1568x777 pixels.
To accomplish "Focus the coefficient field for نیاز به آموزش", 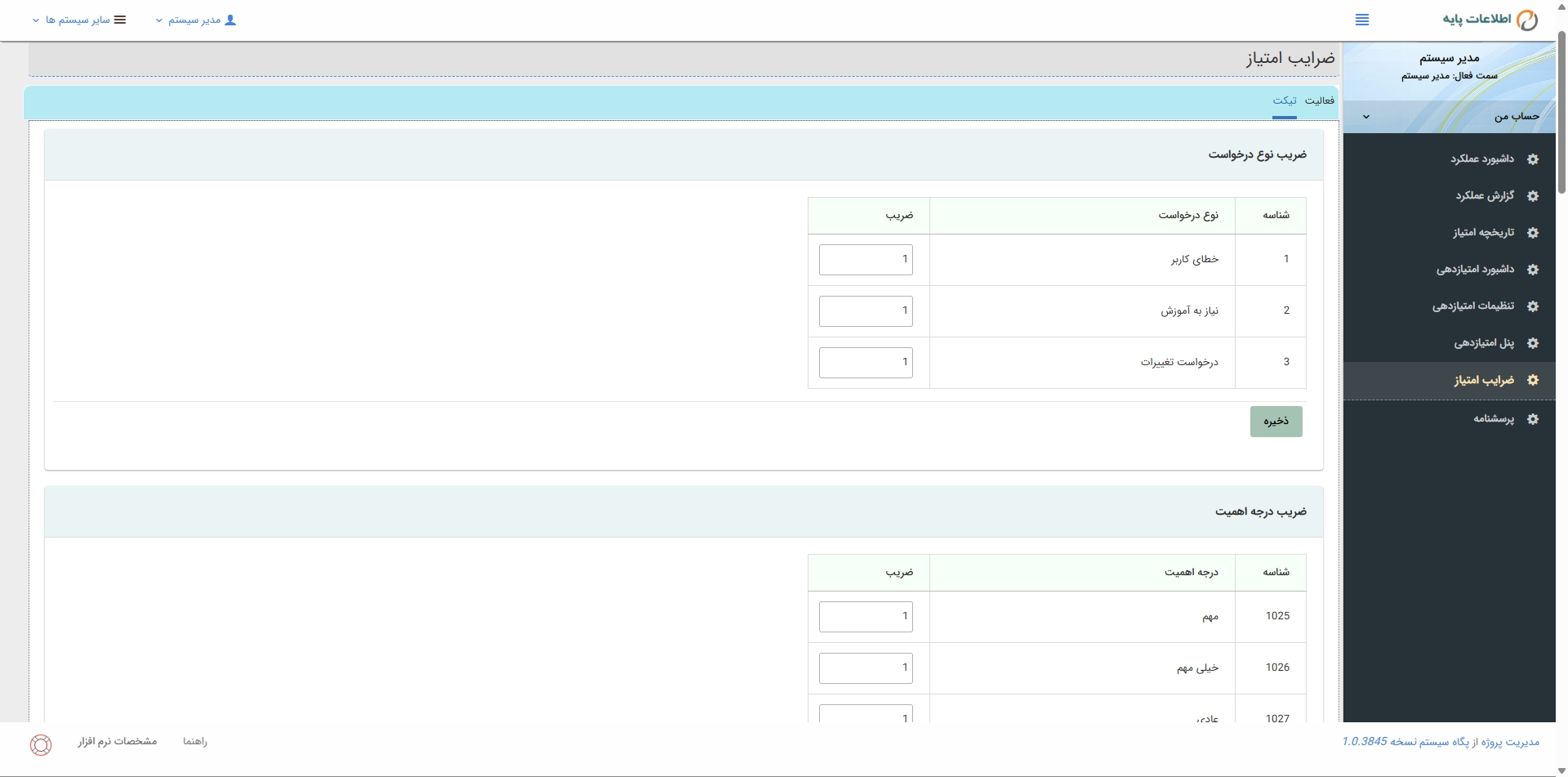I will (x=866, y=311).
